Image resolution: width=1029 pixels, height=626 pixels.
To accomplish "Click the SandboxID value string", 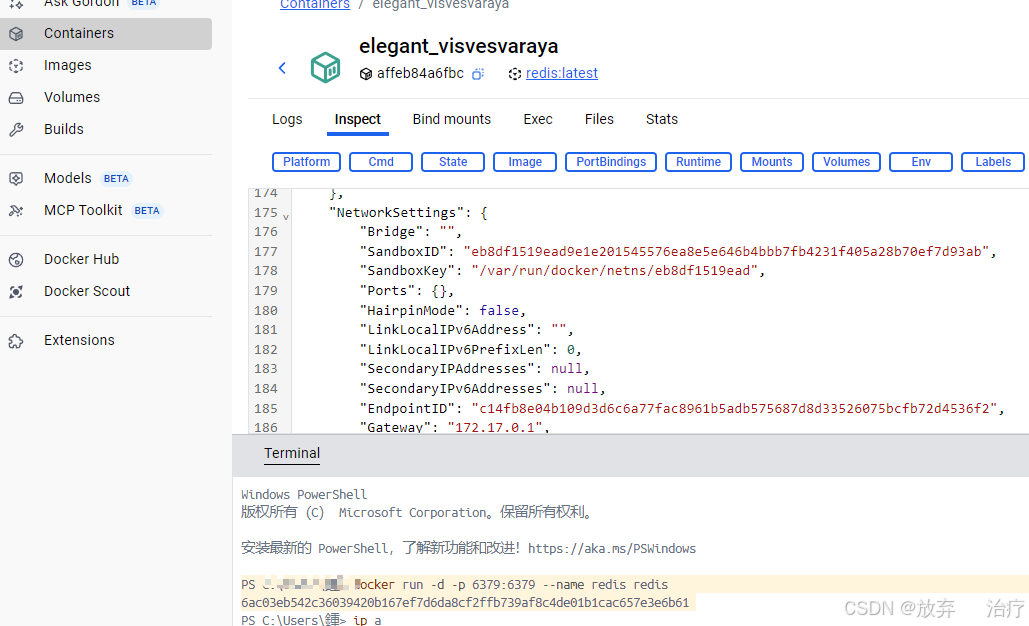I will (726, 252).
